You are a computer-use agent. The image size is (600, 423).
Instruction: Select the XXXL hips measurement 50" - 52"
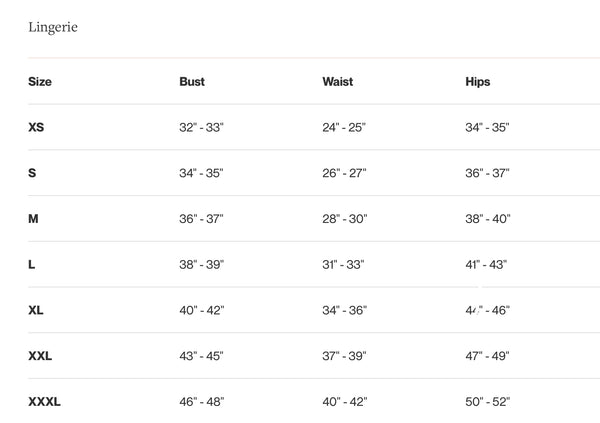(x=488, y=402)
